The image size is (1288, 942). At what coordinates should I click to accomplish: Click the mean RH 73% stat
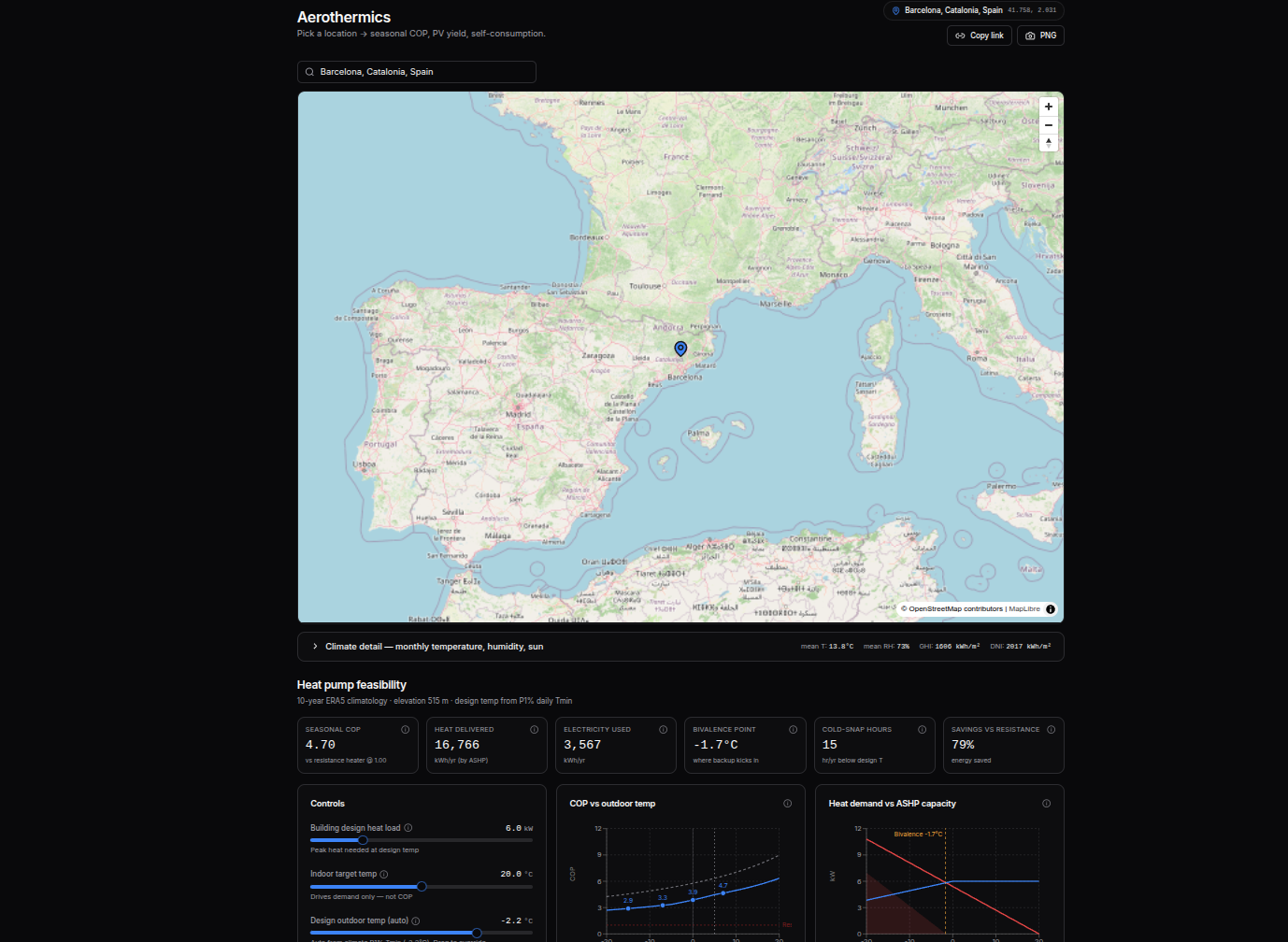click(x=886, y=647)
